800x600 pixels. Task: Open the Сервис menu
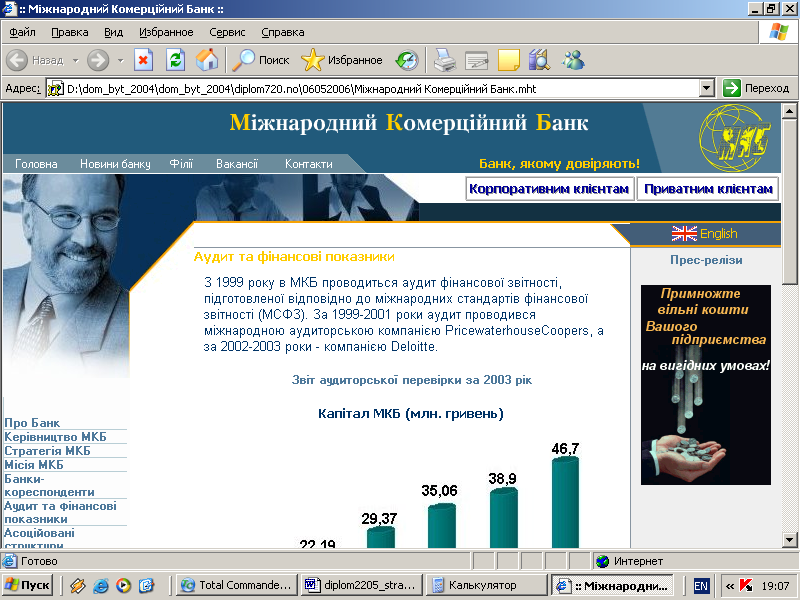[x=227, y=32]
